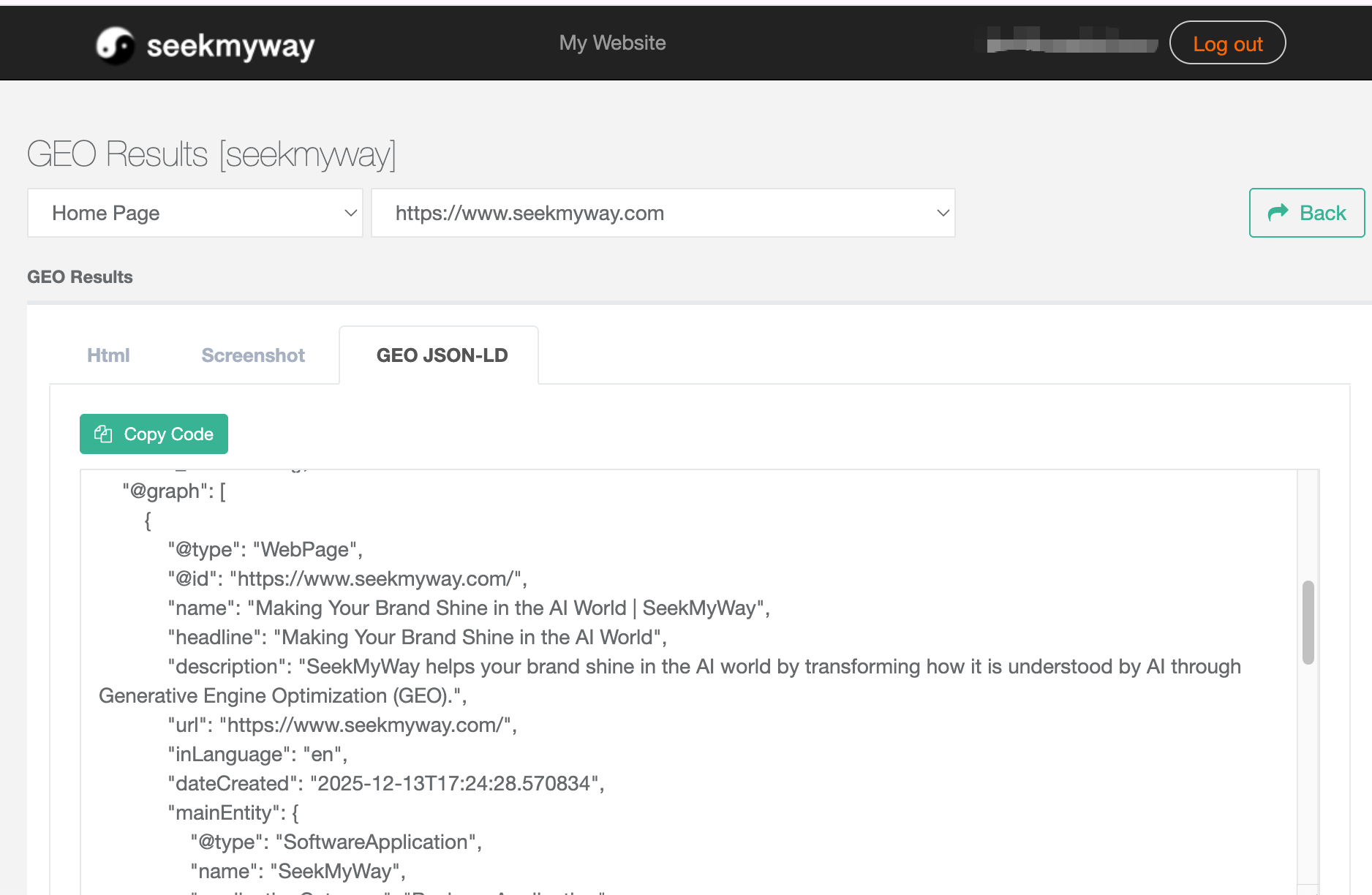Select the GEO JSON-LD tab
This screenshot has width=1372, height=895.
(442, 355)
